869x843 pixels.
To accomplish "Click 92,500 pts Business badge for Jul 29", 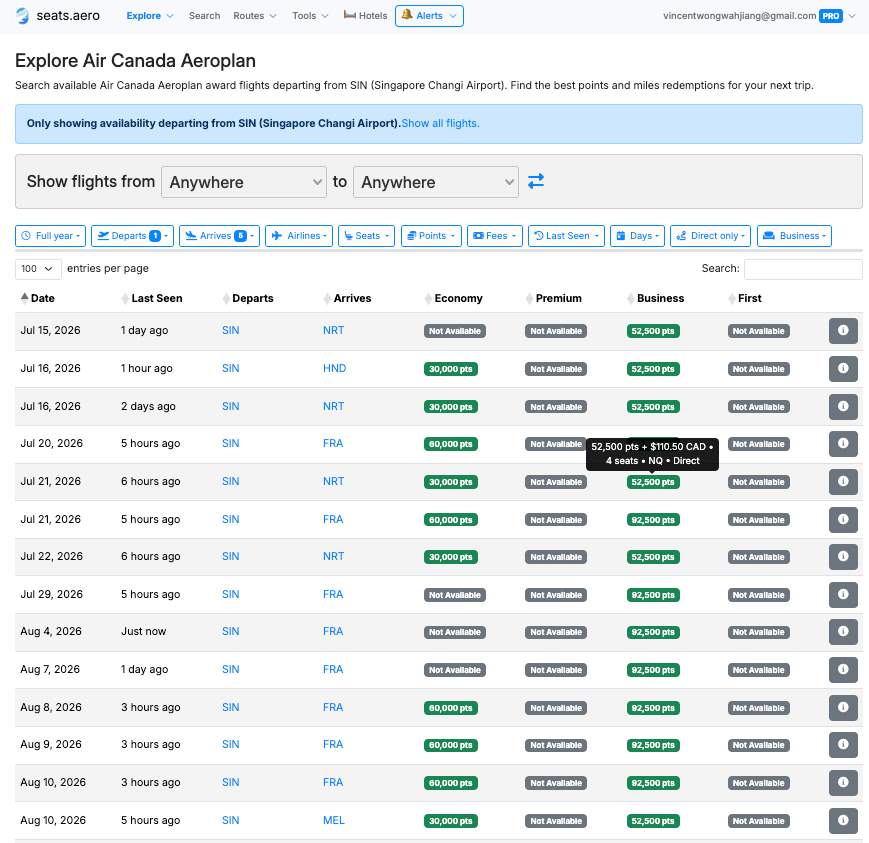I will point(653,595).
